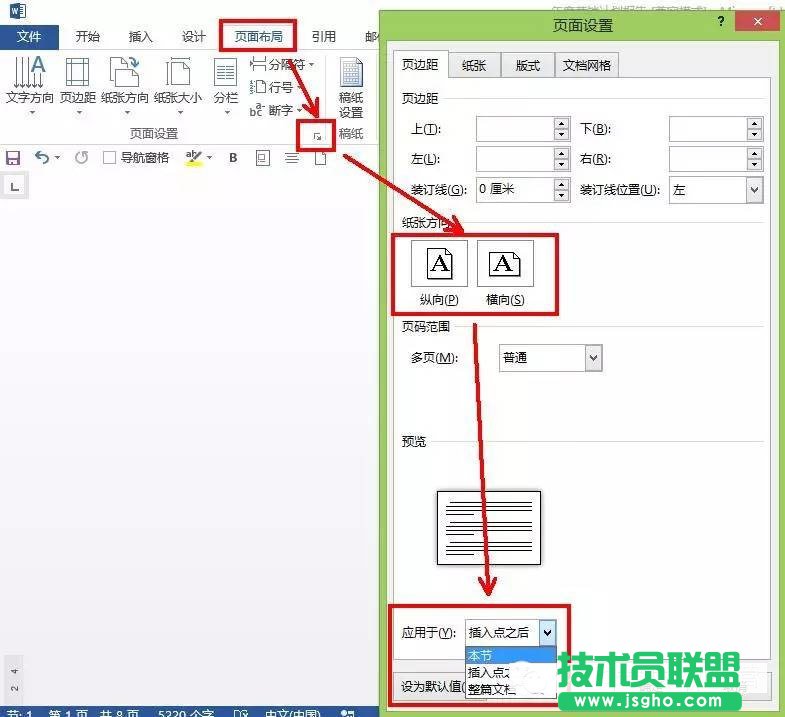
Task: Open the Breaks (分隔符) menu
Action: (282, 65)
